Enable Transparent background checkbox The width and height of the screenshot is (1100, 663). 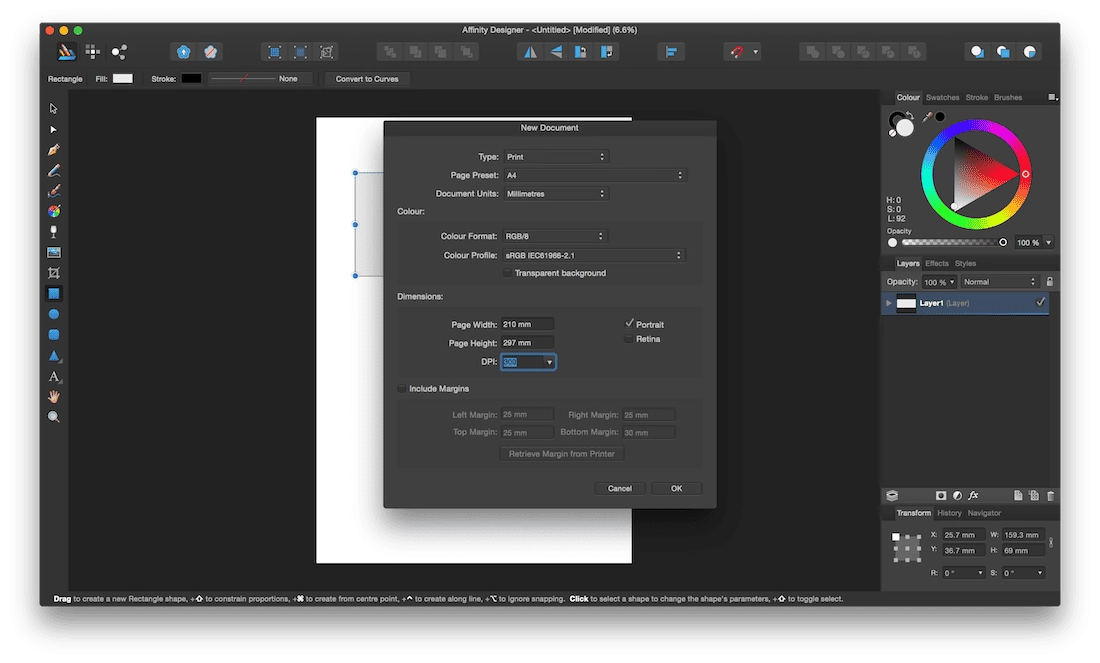point(507,273)
